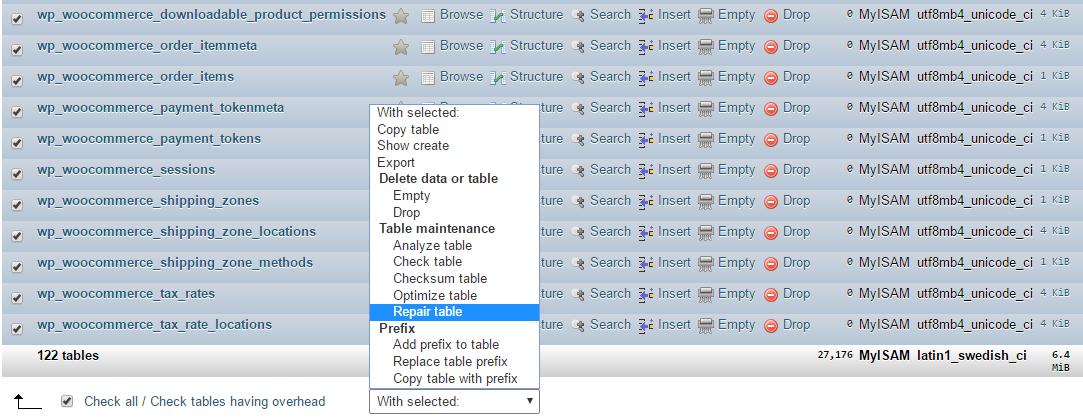Click red Drop icon for wp_woocommerce_tax_rates
Image resolution: width=1083 pixels, height=419 pixels.
point(771,295)
